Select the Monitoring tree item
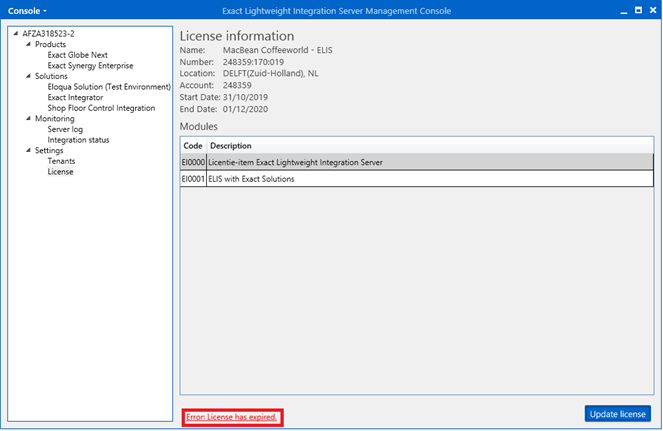The image size is (663, 431). (x=55, y=118)
